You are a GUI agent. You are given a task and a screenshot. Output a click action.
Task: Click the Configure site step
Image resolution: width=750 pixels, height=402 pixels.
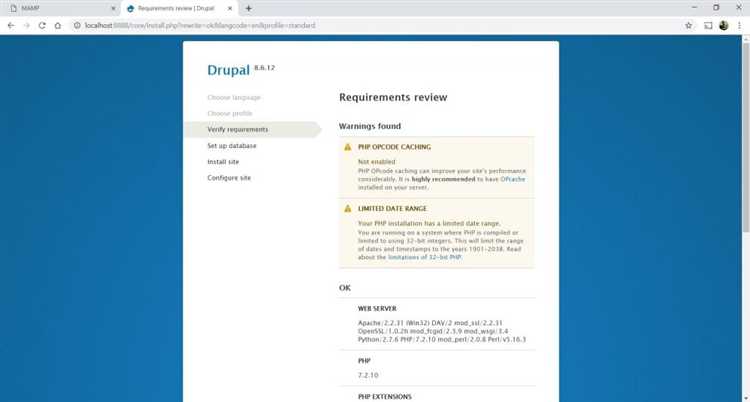tap(229, 178)
